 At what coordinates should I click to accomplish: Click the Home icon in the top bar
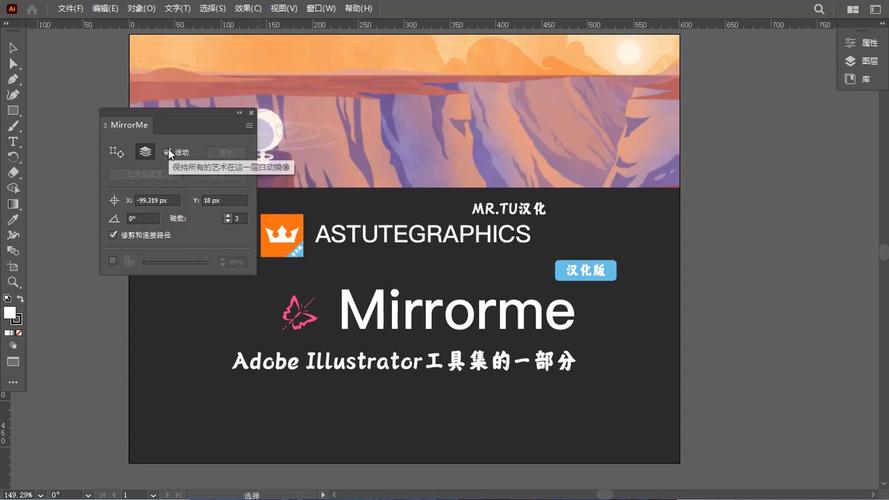click(x=32, y=9)
